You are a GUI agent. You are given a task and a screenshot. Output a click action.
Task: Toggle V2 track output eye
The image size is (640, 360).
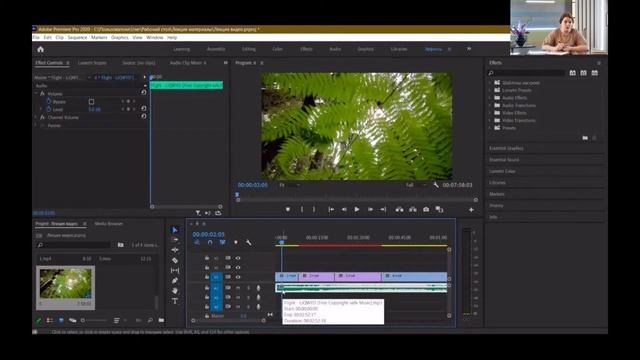238,267
